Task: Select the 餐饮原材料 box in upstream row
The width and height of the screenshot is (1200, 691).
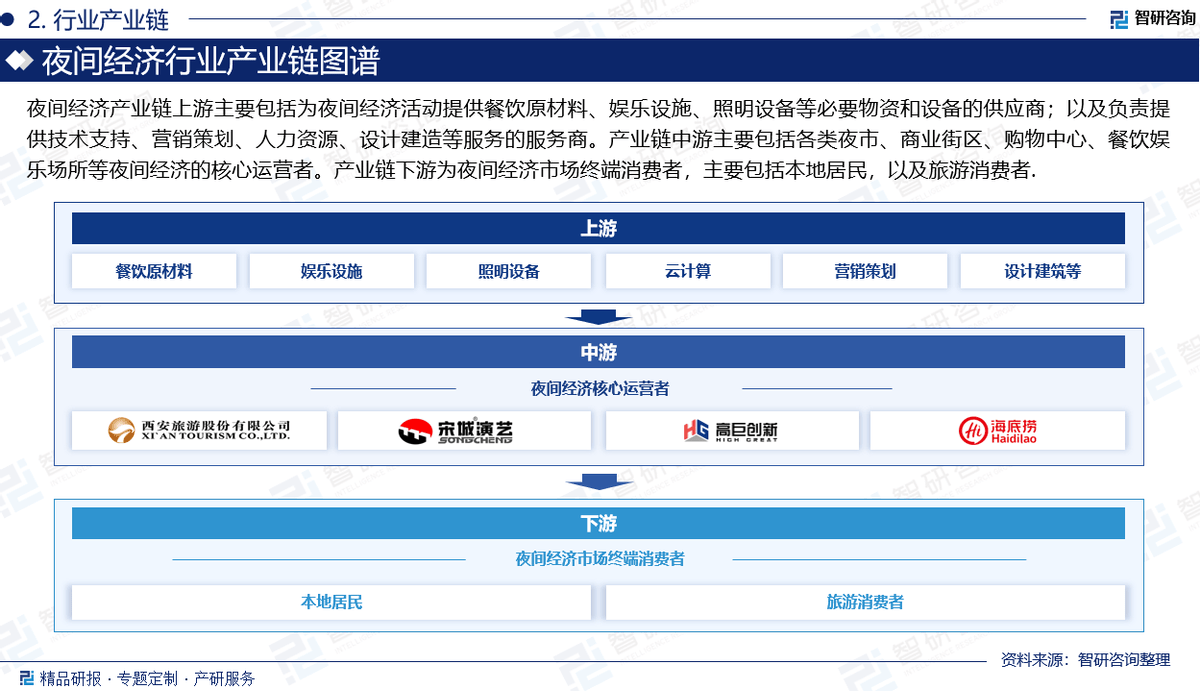Action: click(155, 270)
